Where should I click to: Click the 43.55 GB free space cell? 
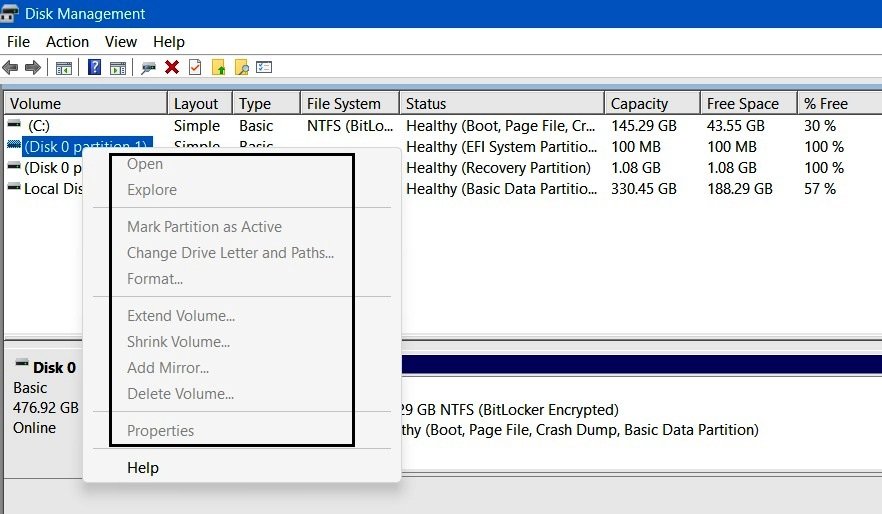tap(735, 125)
